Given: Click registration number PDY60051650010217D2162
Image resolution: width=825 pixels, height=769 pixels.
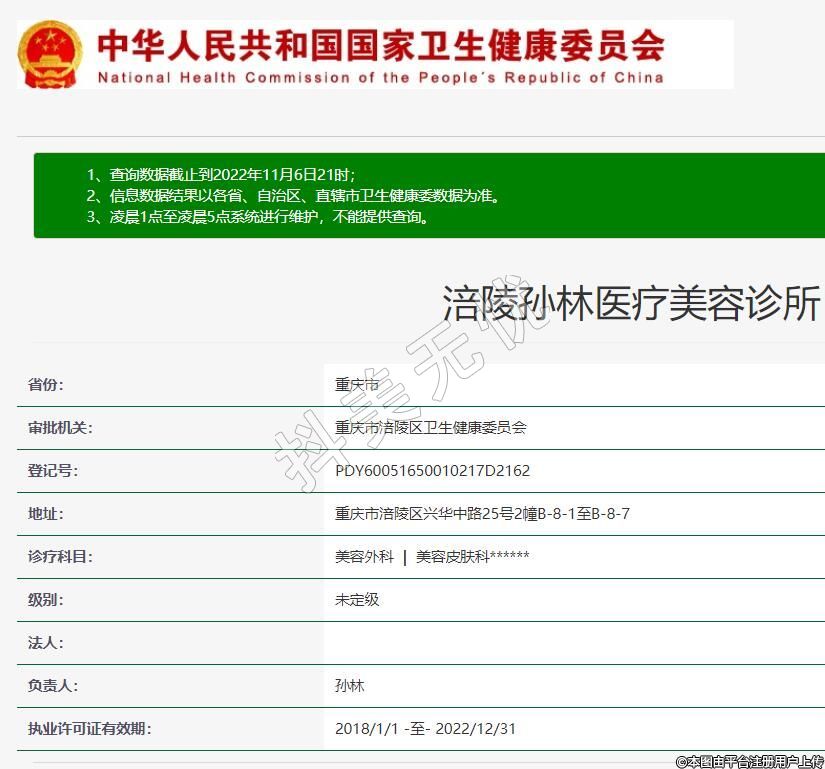Looking at the screenshot, I should click(432, 471).
